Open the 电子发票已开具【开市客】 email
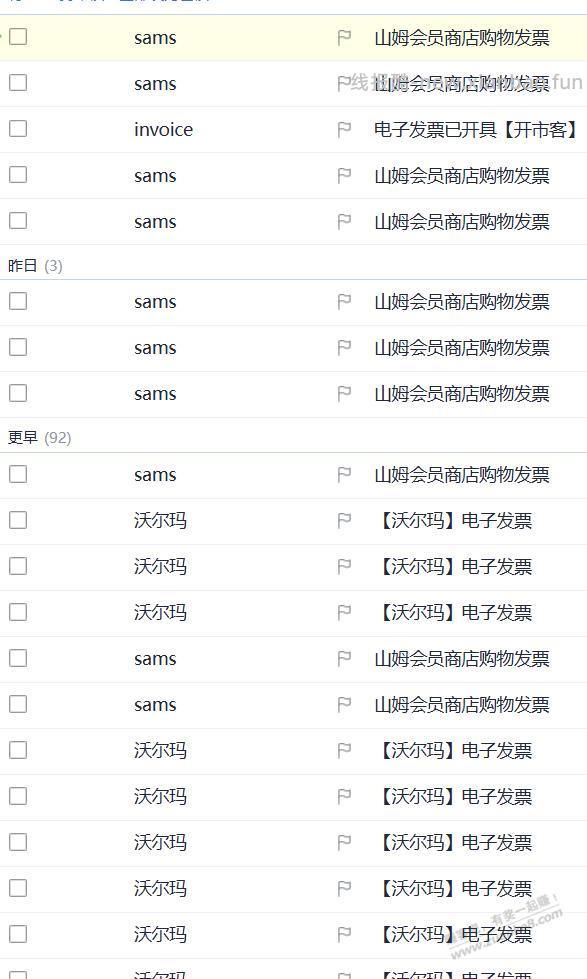 (470, 129)
